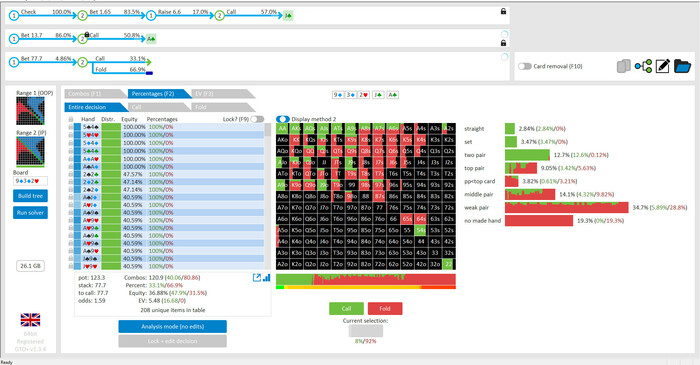700x365 pixels.
Task: Click the green Call button
Action: click(346, 308)
